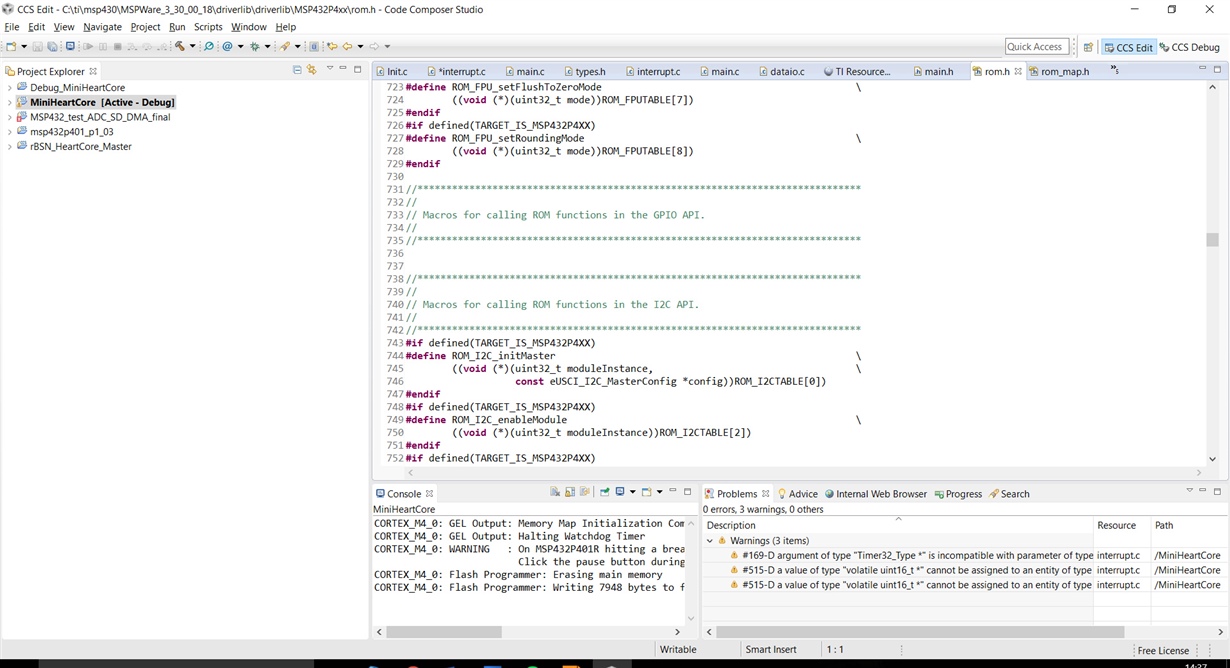The image size is (1230, 668).
Task: Click the Back navigation arrow icon
Action: (x=347, y=46)
